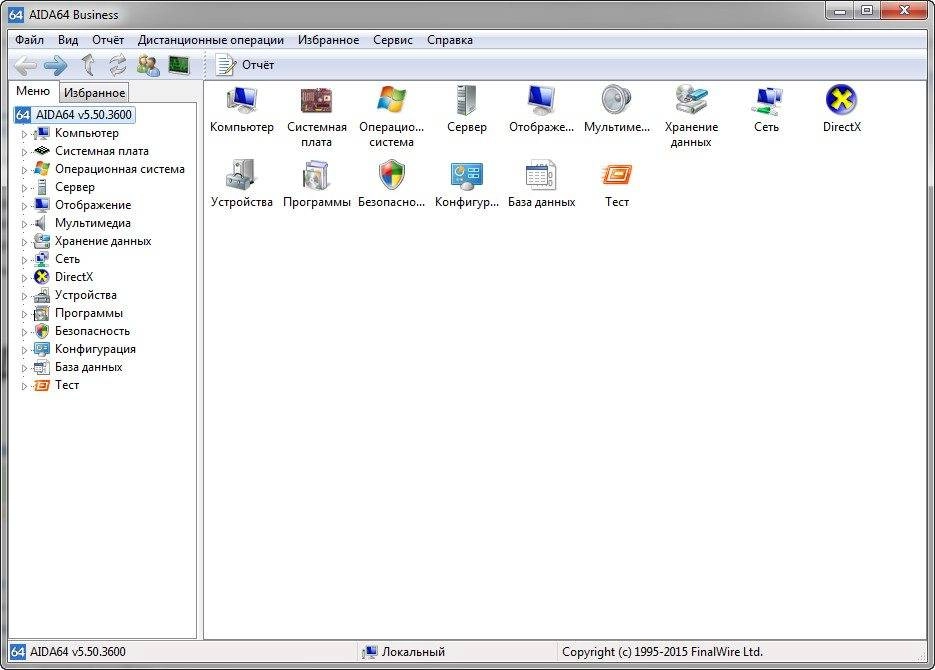Select База данных in the tree

[88, 367]
